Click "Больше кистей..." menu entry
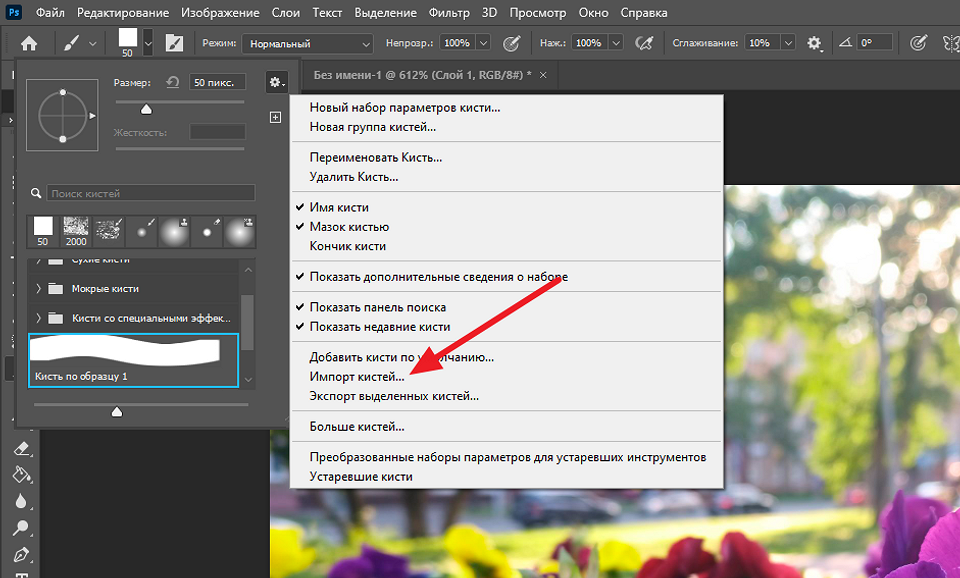 pyautogui.click(x=356, y=427)
